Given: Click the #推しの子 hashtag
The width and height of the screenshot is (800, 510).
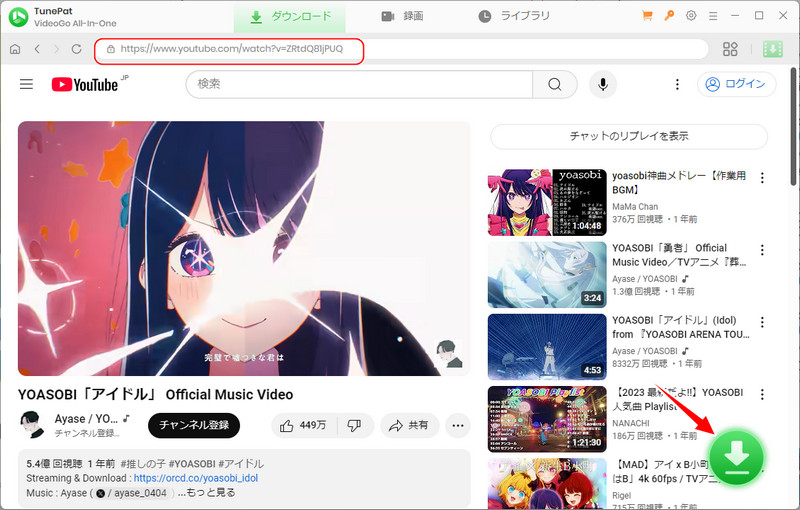Looking at the screenshot, I should pyautogui.click(x=143, y=464).
